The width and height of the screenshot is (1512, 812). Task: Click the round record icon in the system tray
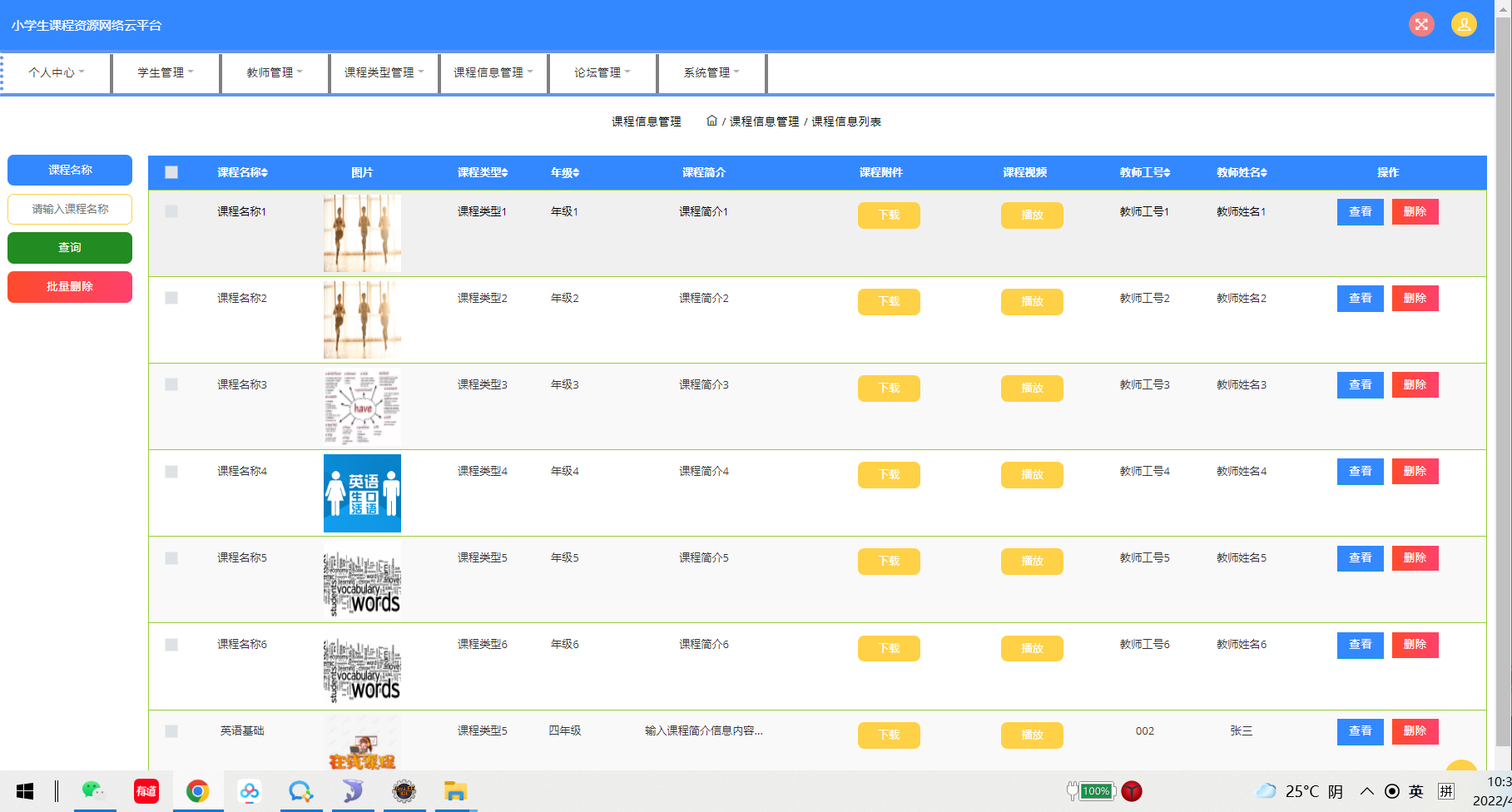tap(1391, 791)
